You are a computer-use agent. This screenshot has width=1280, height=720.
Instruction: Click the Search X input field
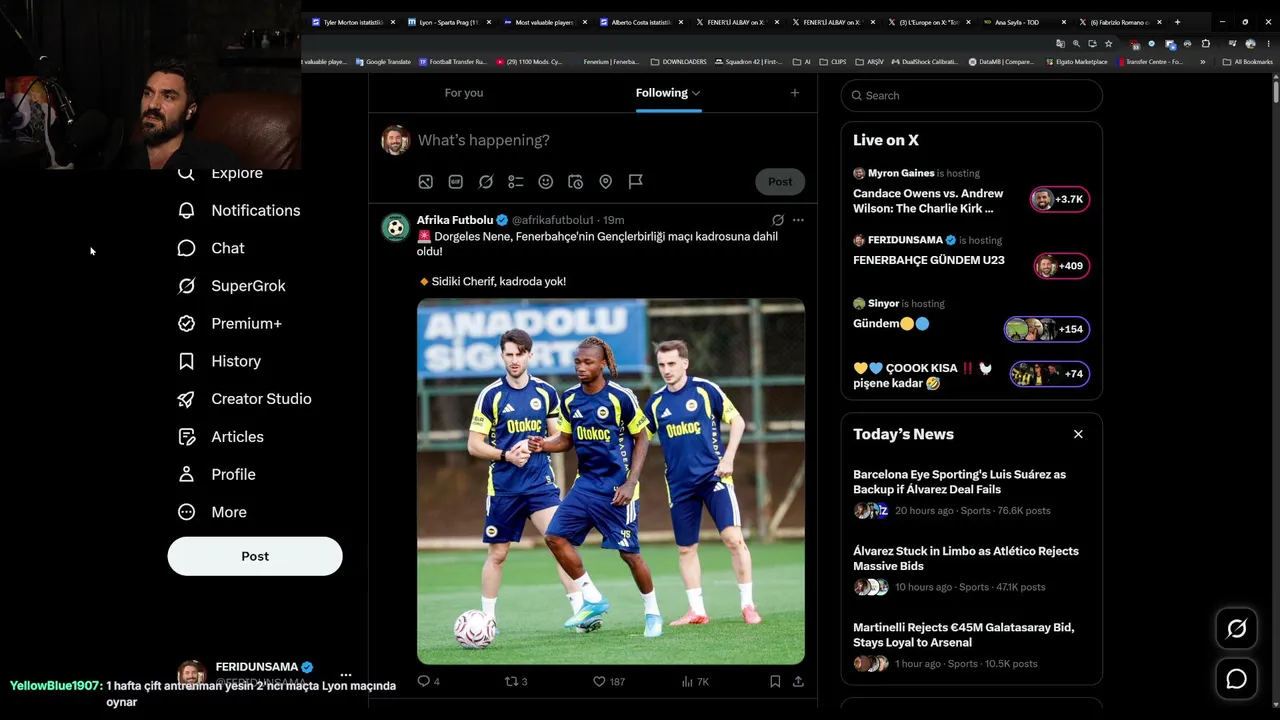click(972, 96)
